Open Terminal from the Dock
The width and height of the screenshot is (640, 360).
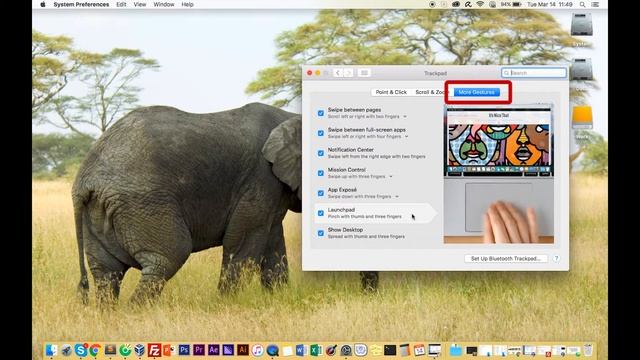click(390, 350)
